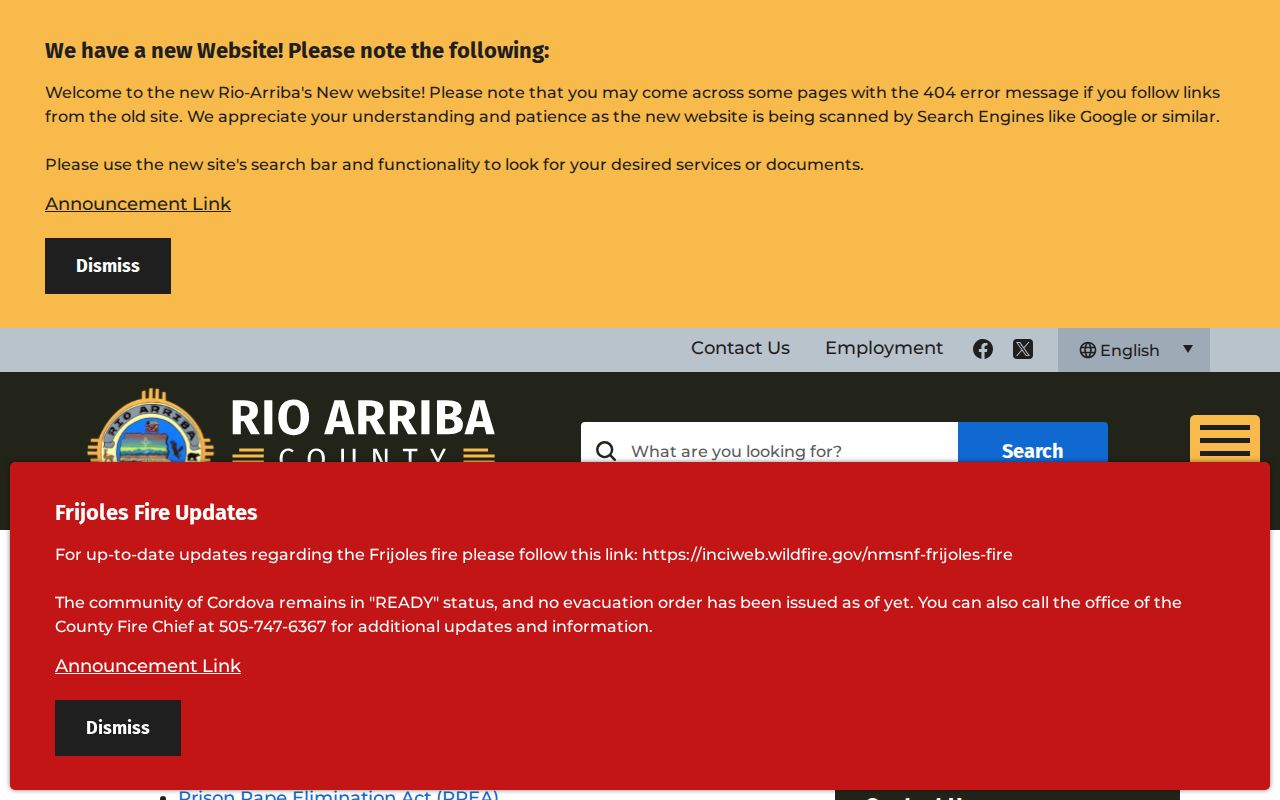1280x800 pixels.
Task: Select the English language label
Action: (x=1130, y=350)
